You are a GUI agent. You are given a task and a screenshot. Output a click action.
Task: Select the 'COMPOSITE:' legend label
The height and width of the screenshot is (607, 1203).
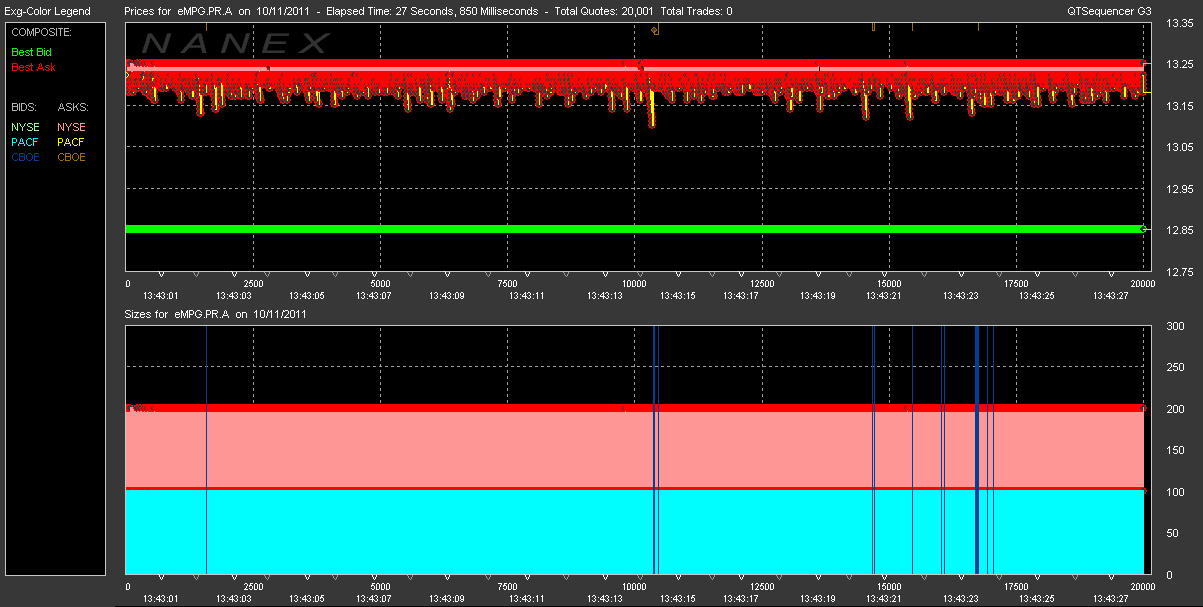pos(40,32)
